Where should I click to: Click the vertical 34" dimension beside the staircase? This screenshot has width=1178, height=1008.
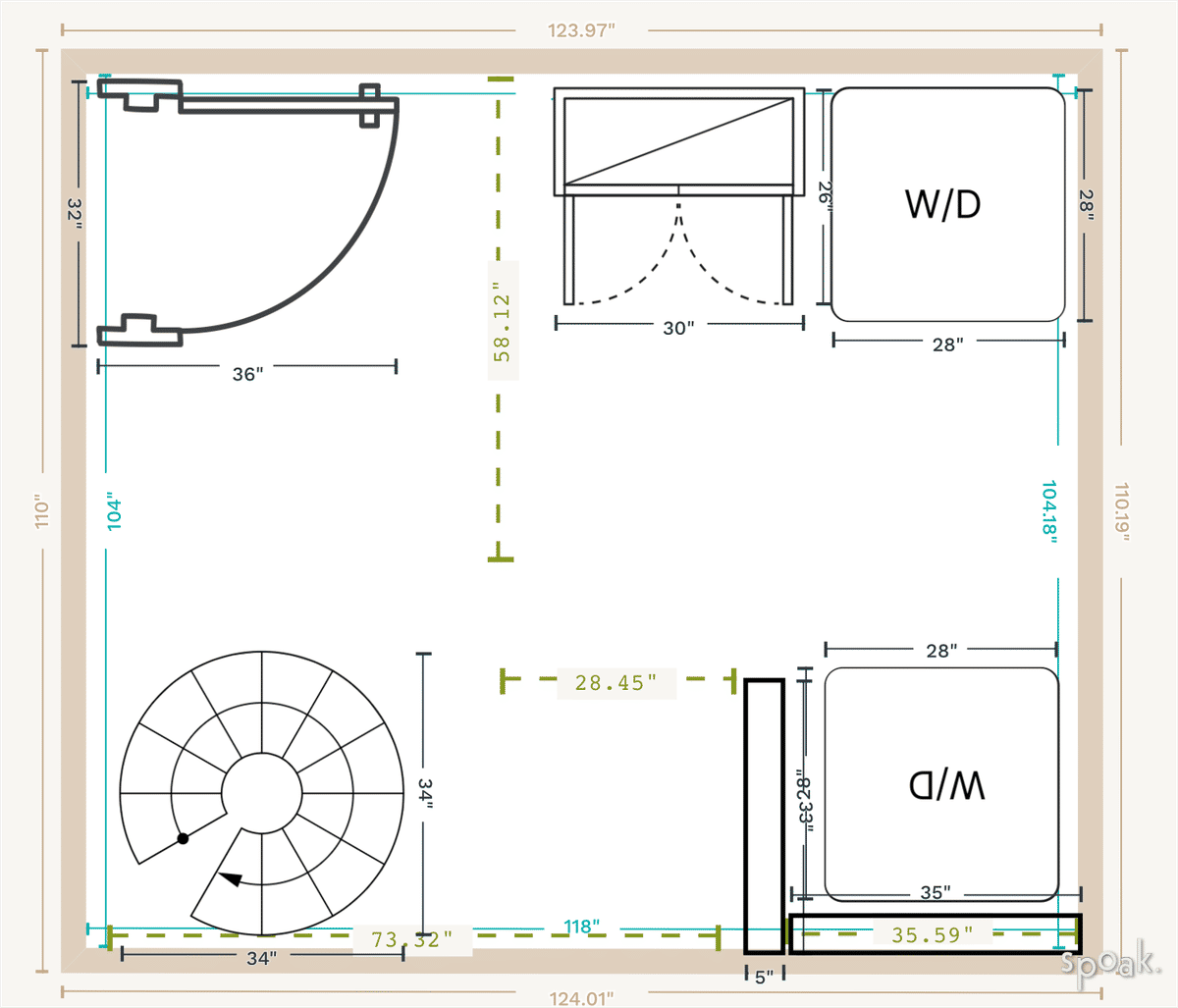426,793
